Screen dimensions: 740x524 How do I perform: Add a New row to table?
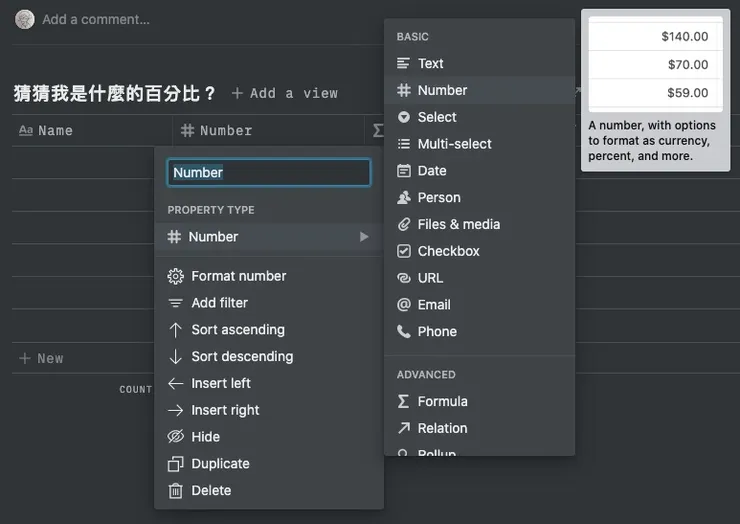pos(41,358)
